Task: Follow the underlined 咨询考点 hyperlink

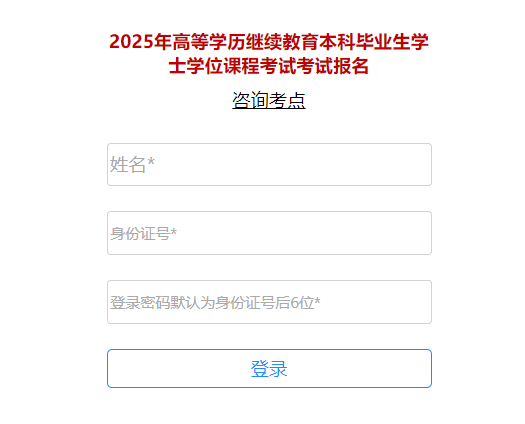Action: click(x=269, y=100)
